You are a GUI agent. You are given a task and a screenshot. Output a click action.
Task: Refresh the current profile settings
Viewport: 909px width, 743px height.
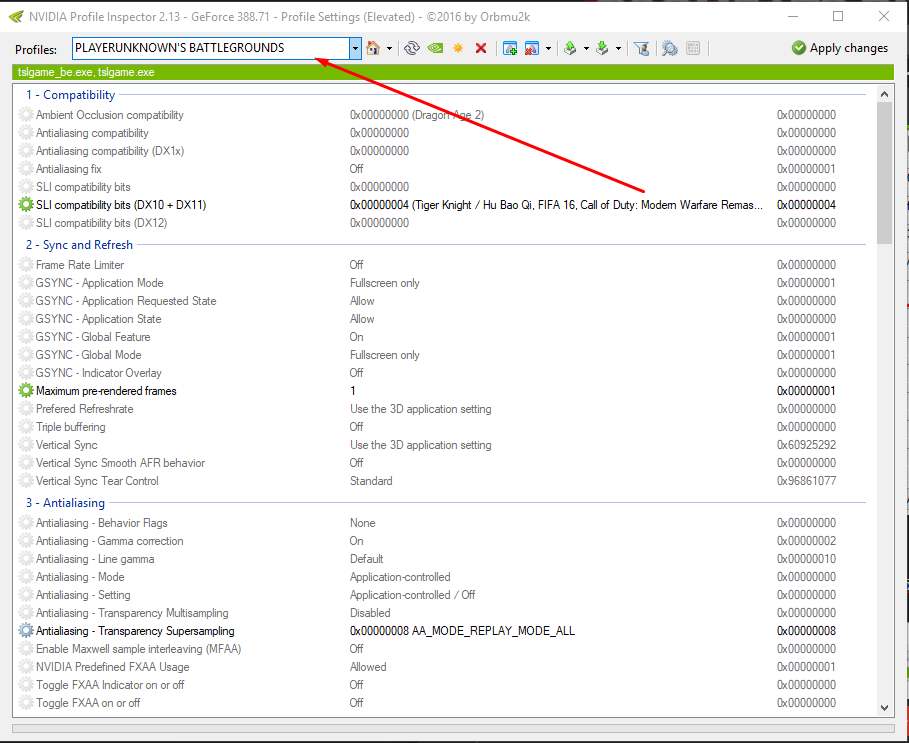coord(412,48)
